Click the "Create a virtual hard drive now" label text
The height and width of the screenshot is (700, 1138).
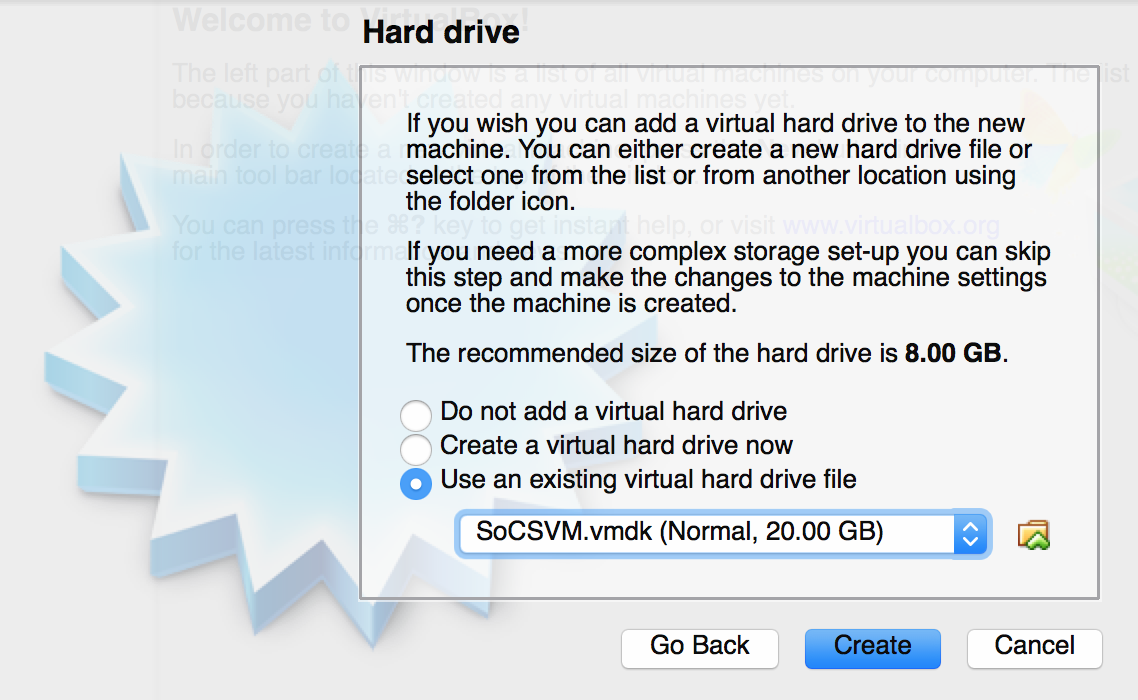pyautogui.click(x=616, y=446)
